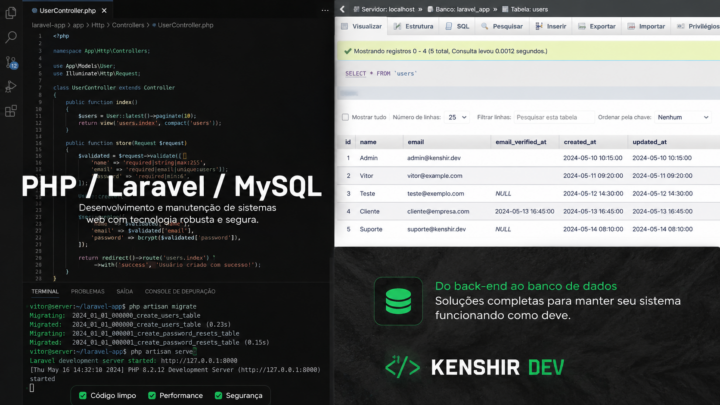Click the suporte@kenshir.dev email cell
720x405 pixels.
click(x=436, y=229)
